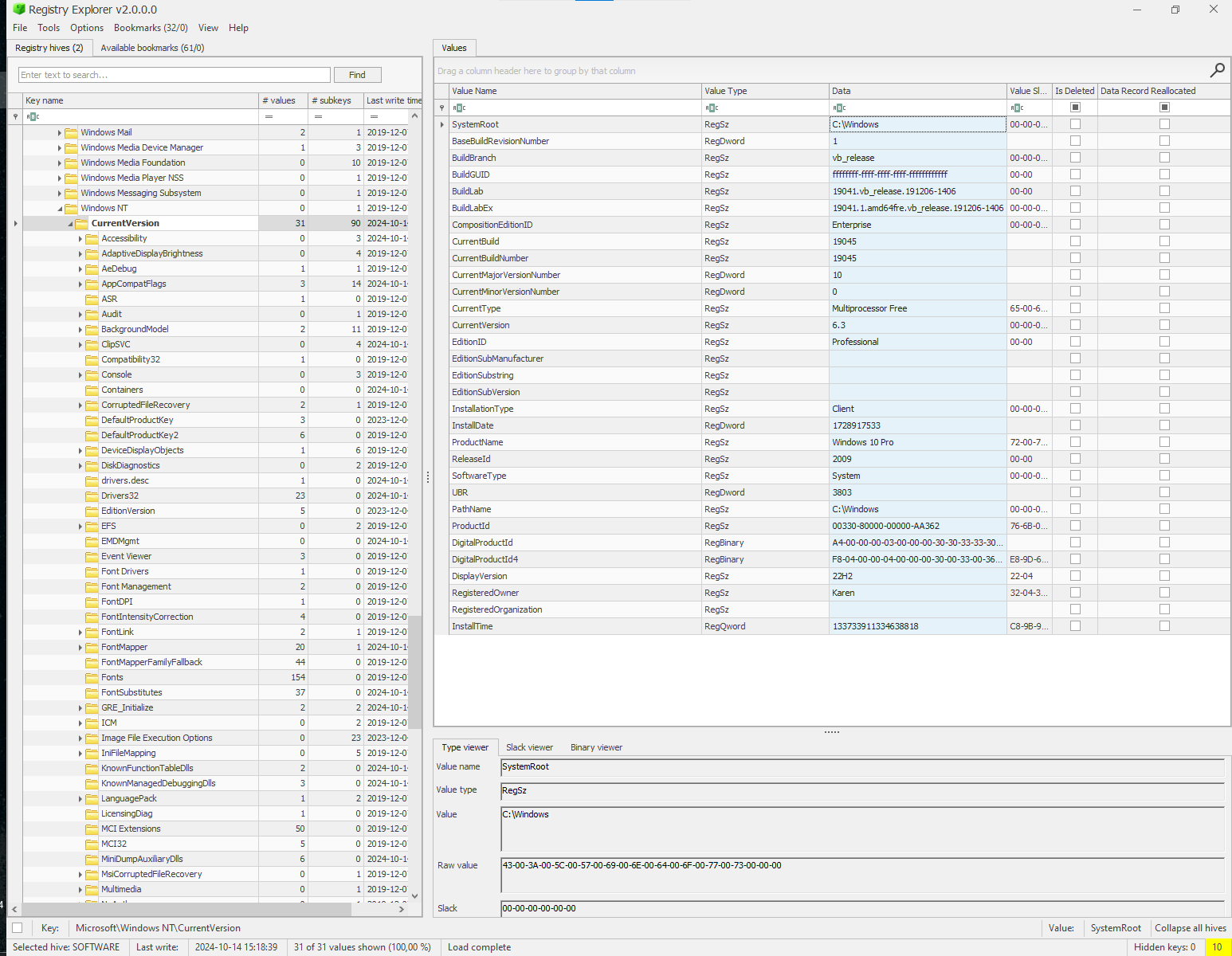Expand the Windows Media Foundation tree node
This screenshot has height=956, width=1232.
[x=59, y=163]
